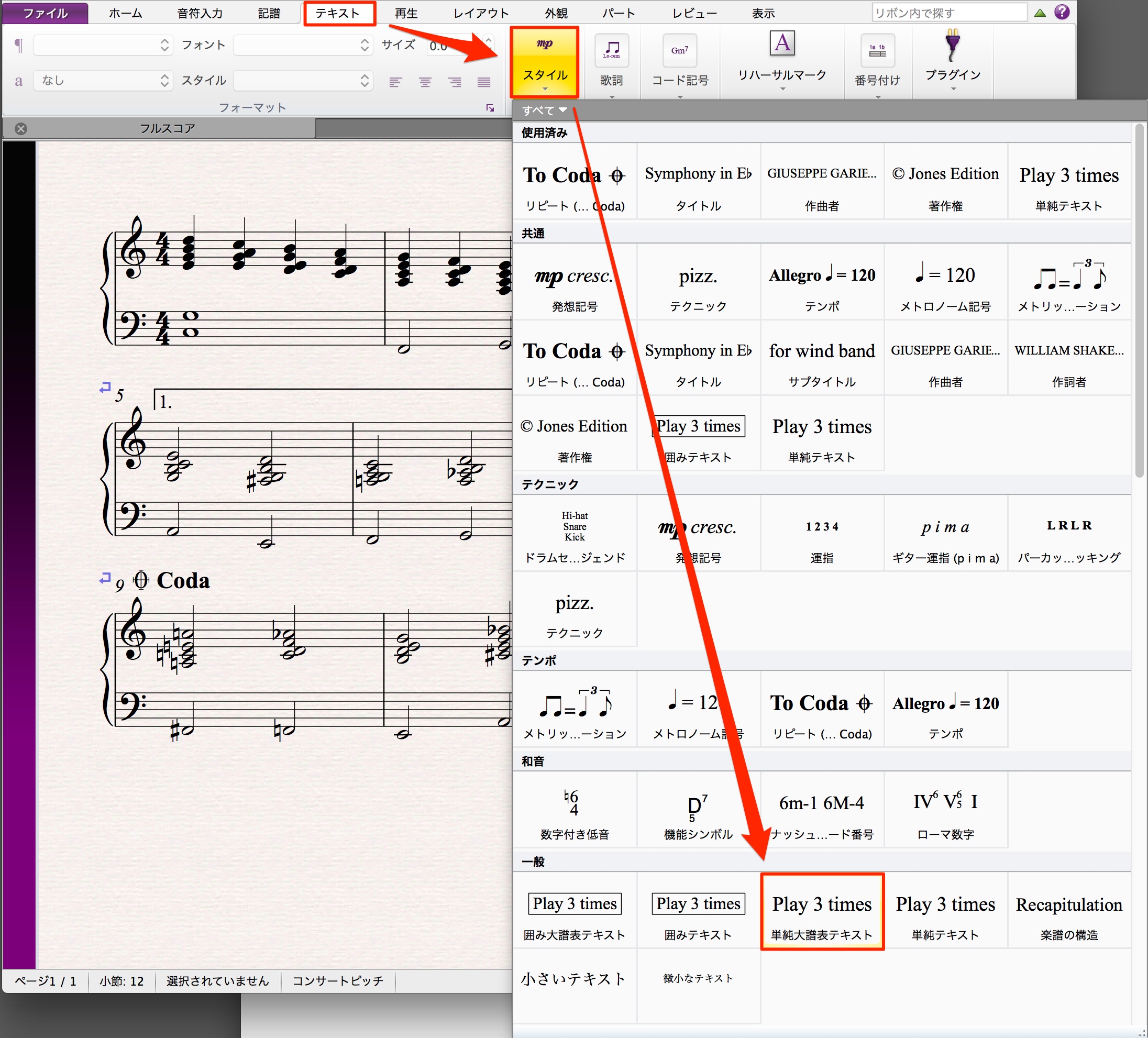This screenshot has width=1148, height=1038.
Task: Click the 番号付け numbering icon
Action: [x=878, y=50]
